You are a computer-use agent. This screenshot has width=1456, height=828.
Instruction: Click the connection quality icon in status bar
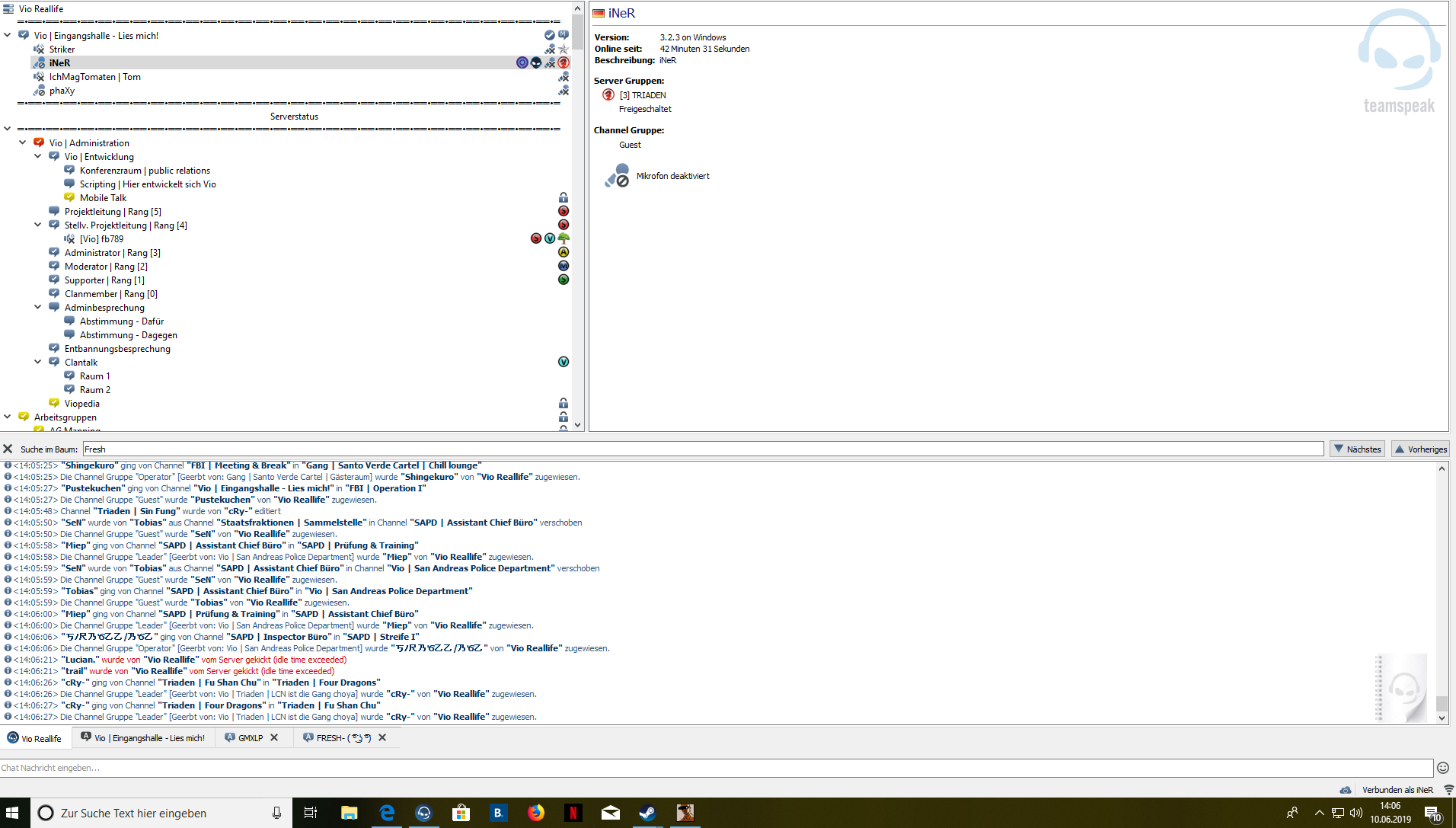[x=1448, y=790]
